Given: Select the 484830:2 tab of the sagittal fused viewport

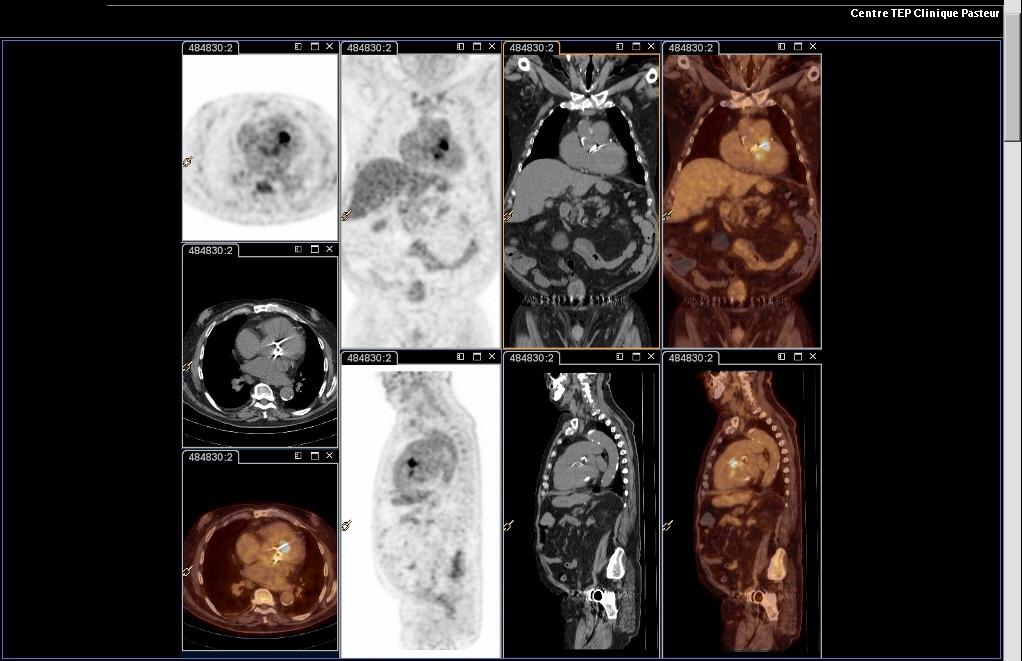Looking at the screenshot, I should [x=690, y=358].
